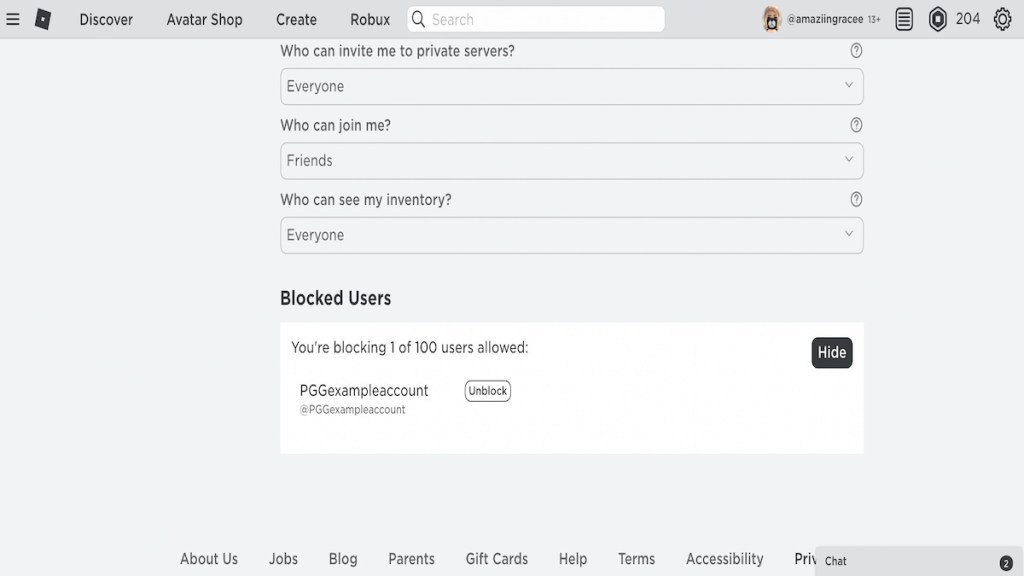
Task: Click the Roblox logo home icon
Action: pyautogui.click(x=42, y=19)
